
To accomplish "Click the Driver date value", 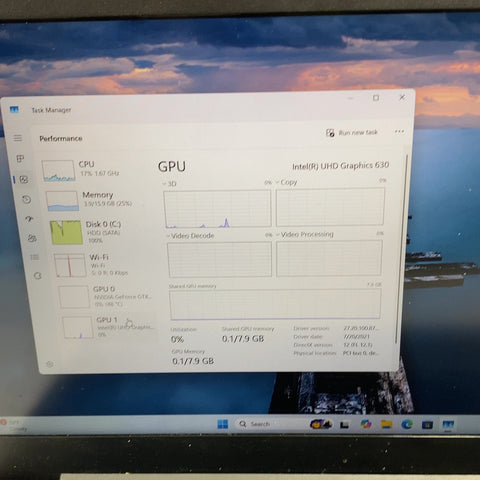I will click(x=356, y=336).
